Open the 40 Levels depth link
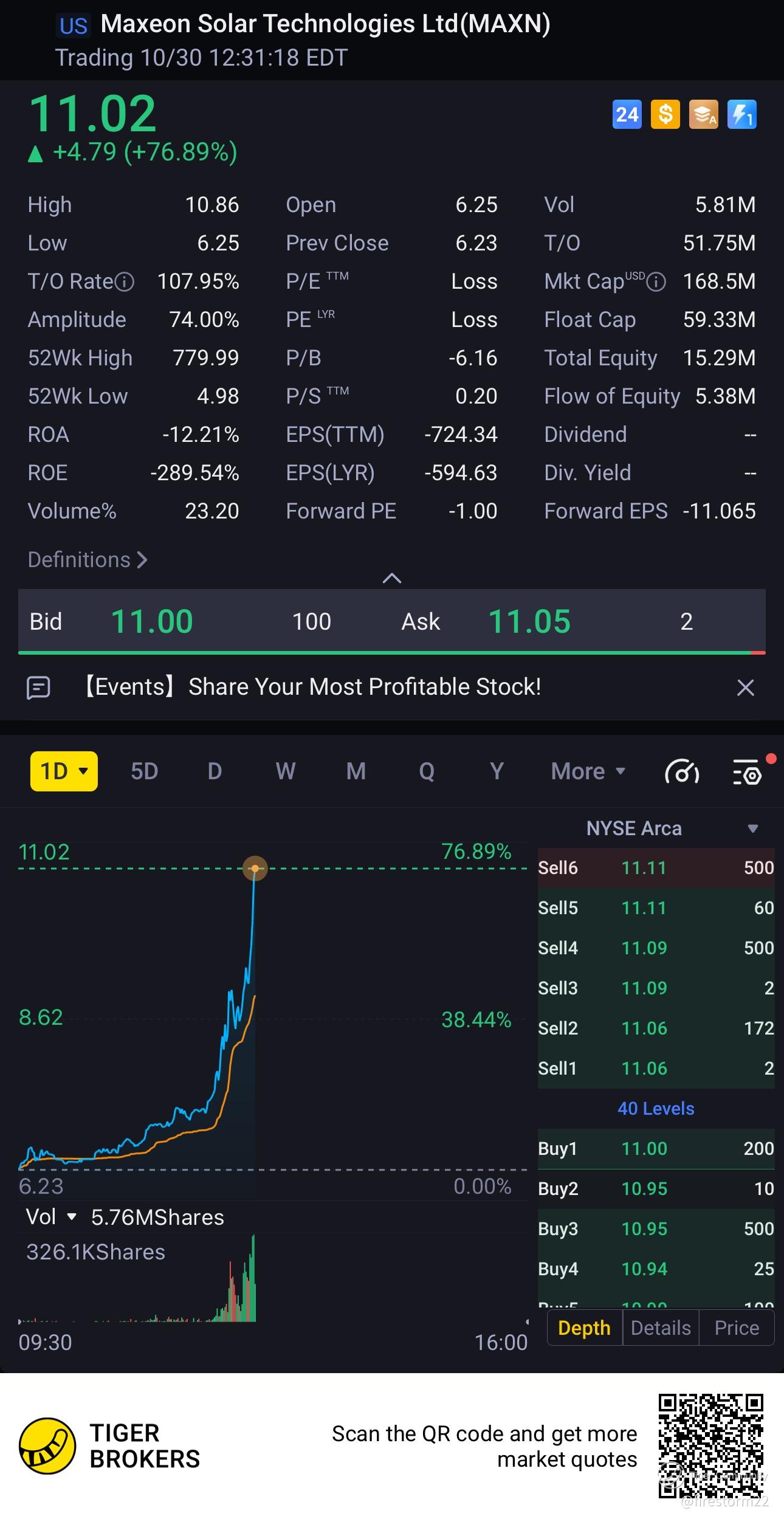784x1519 pixels. coord(656,1109)
